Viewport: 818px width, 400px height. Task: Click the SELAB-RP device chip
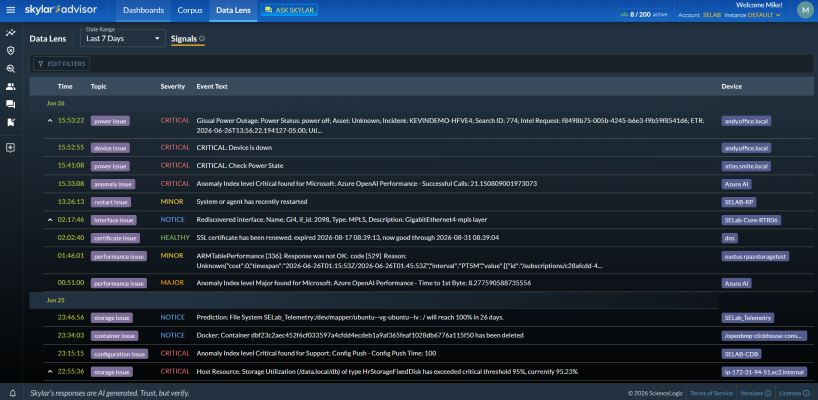[738, 202]
